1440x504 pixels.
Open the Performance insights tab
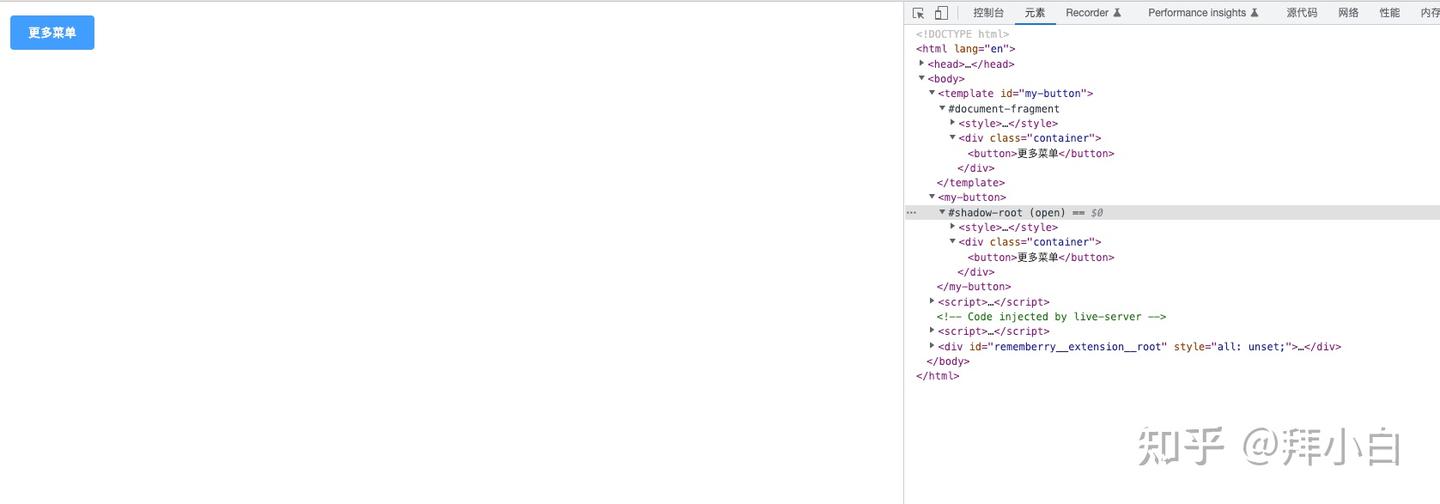point(1203,13)
